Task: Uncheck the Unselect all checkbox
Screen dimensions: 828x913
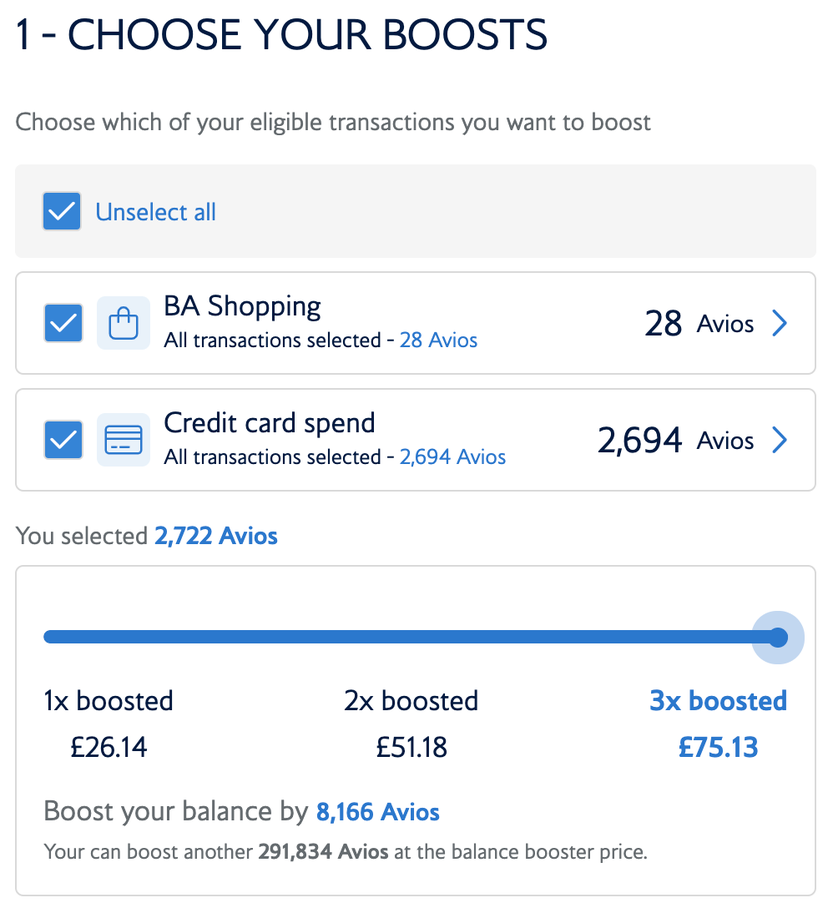Action: click(62, 211)
